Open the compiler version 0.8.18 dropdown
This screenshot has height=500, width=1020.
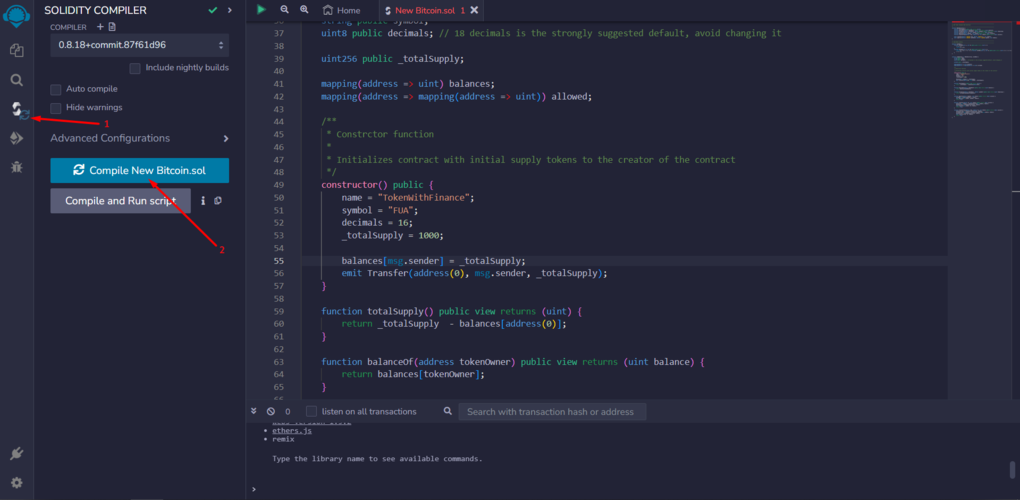tap(140, 45)
